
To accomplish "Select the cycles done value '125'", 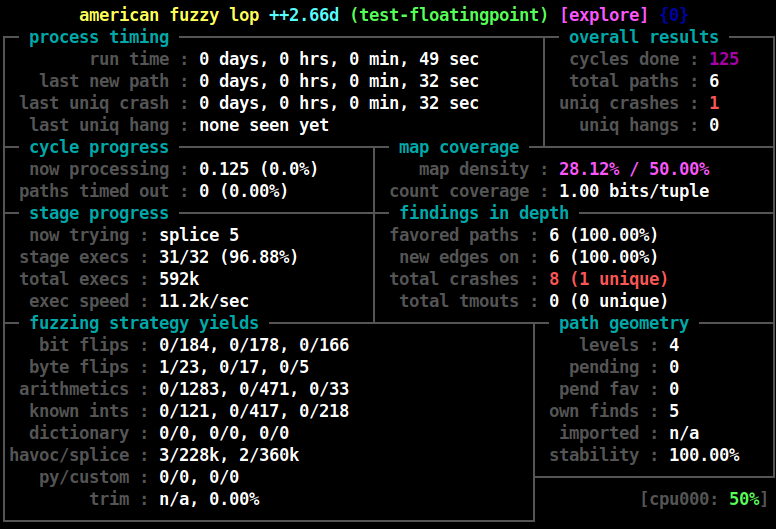I will (x=724, y=59).
